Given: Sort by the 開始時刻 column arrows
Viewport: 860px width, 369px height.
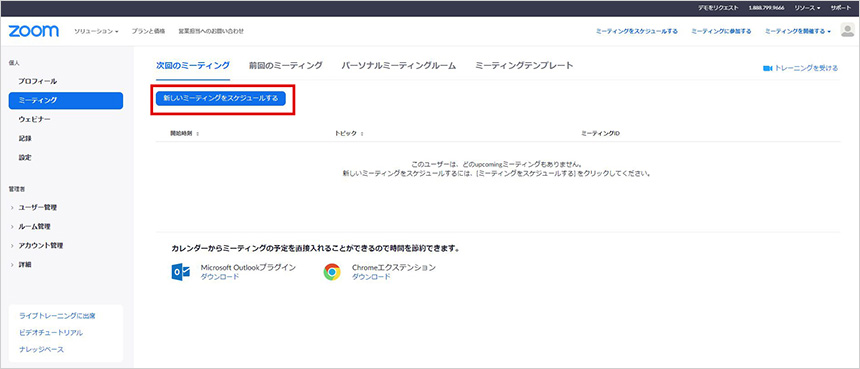Looking at the screenshot, I should click(x=197, y=134).
